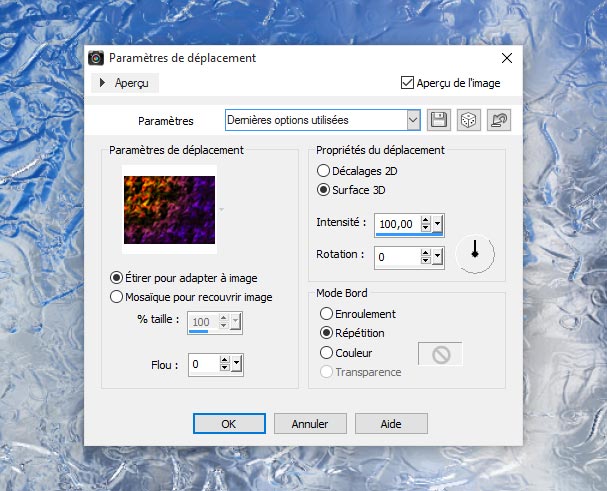
Task: Click the displacement map thumbnail
Action: 169,208
